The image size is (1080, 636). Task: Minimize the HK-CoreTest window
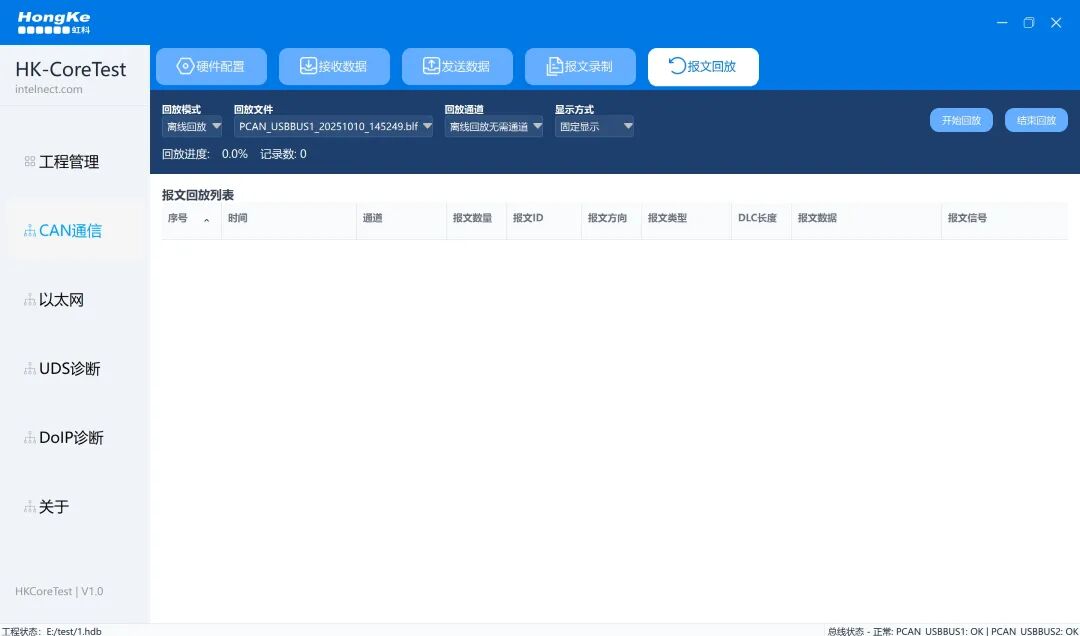pos(1002,23)
